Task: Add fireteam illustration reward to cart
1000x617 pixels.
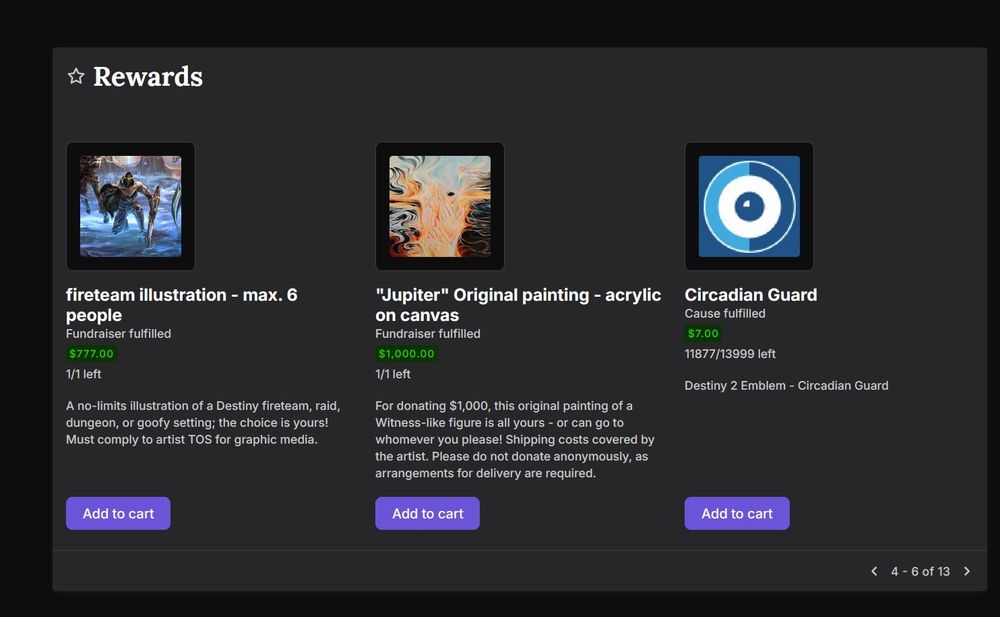Action: (x=118, y=513)
